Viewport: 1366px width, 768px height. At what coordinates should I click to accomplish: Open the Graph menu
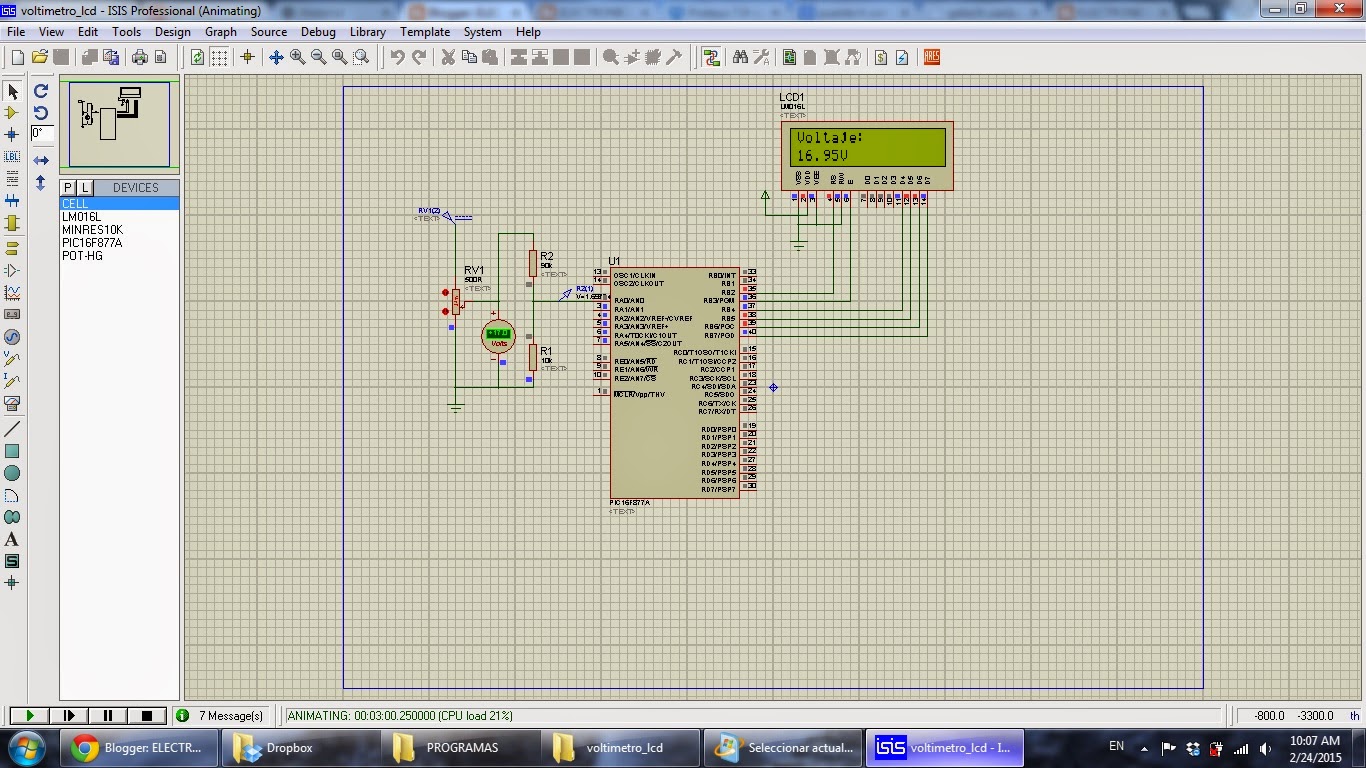(x=221, y=32)
